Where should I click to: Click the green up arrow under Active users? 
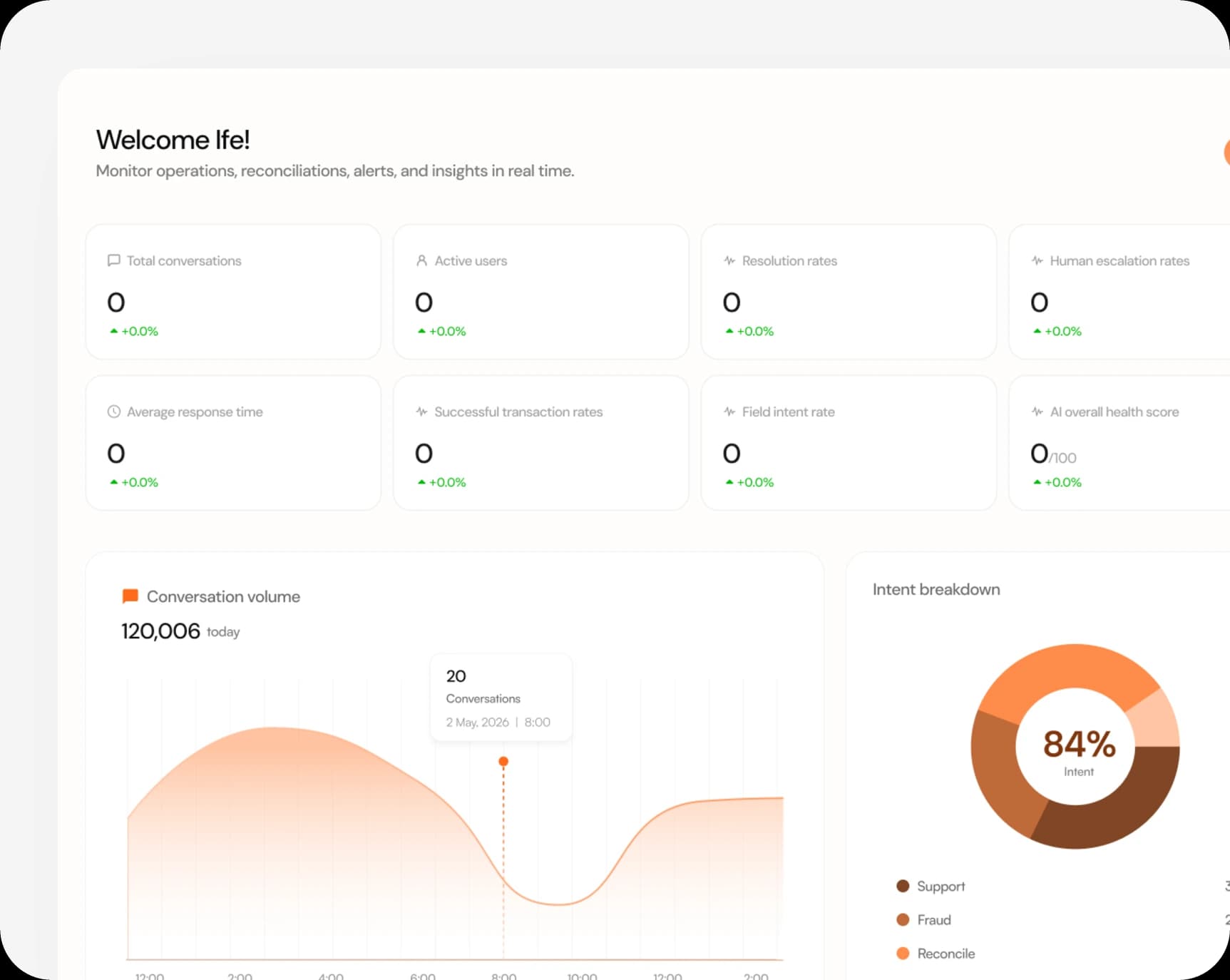[x=421, y=331]
